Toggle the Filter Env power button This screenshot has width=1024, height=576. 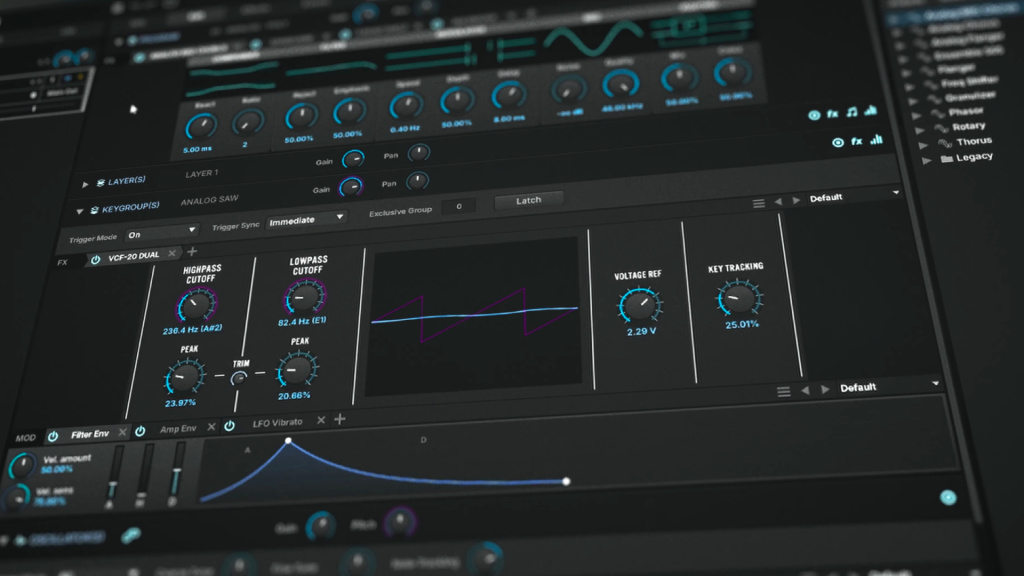[53, 436]
